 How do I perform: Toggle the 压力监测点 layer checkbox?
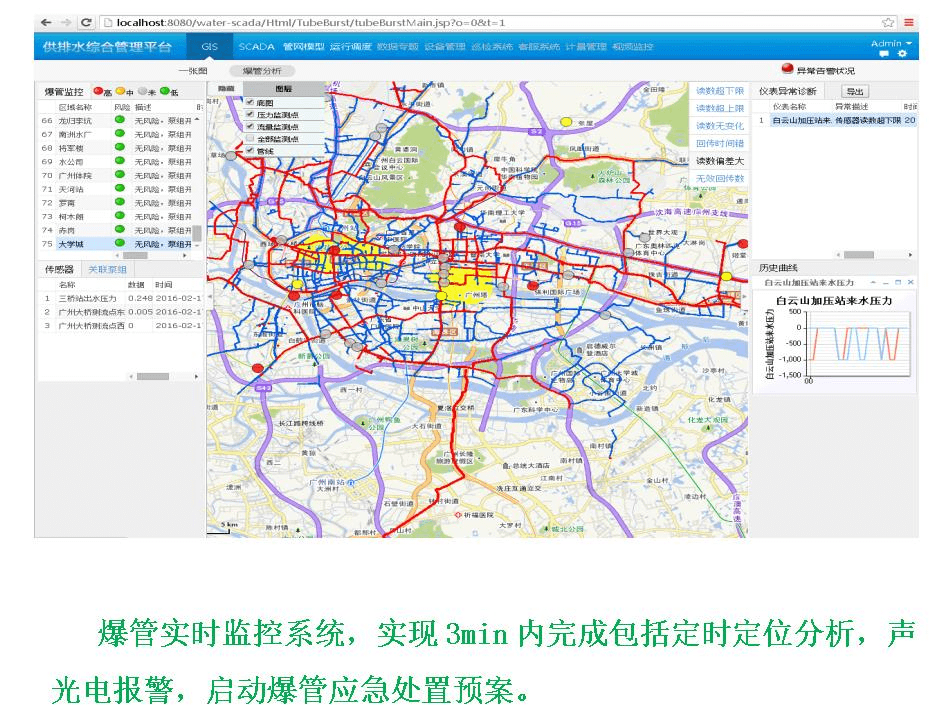coord(250,115)
